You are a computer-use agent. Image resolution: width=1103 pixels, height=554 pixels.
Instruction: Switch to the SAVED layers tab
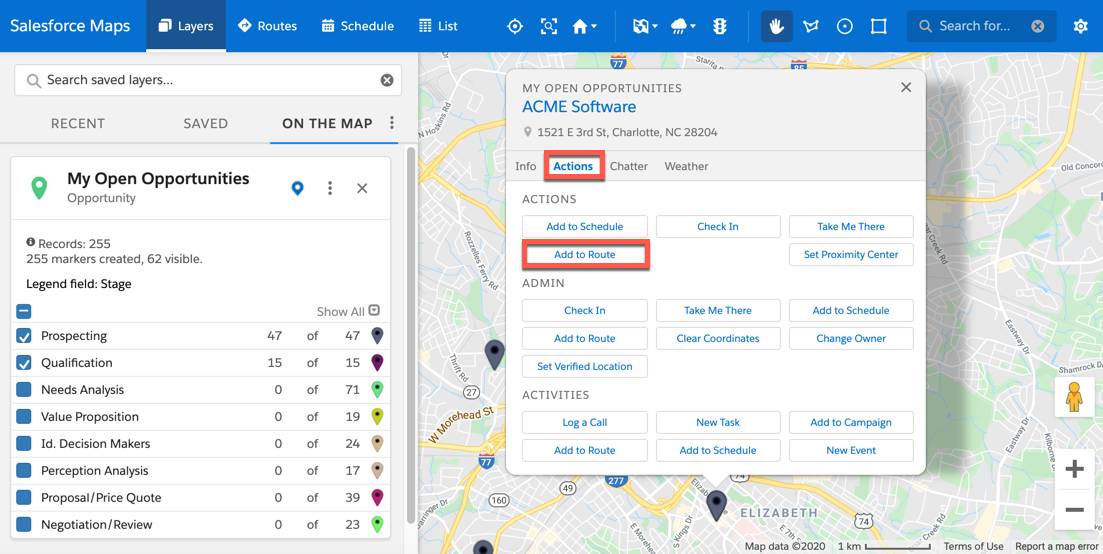click(x=205, y=124)
